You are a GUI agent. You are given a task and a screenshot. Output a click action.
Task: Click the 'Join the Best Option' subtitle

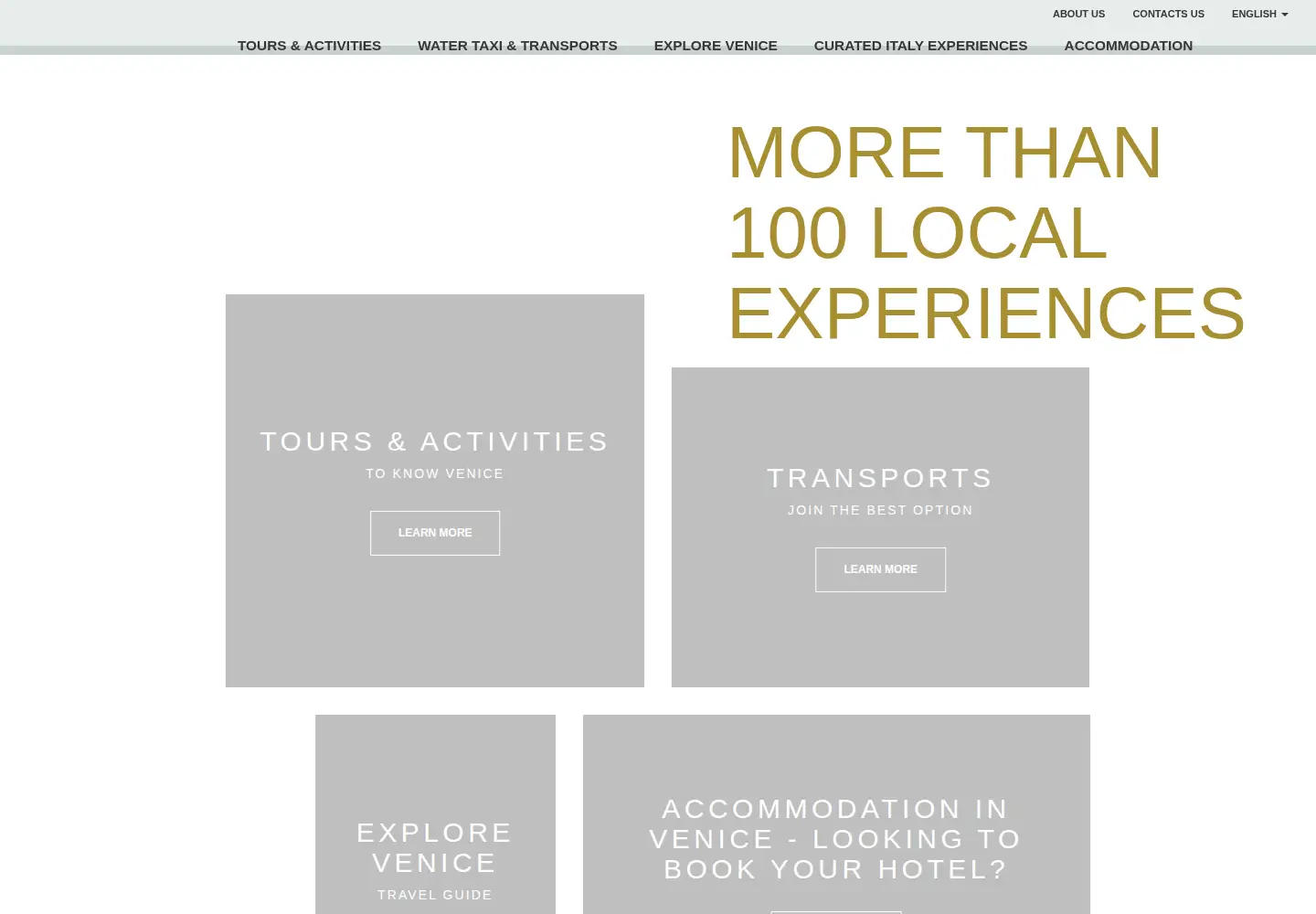[x=880, y=510]
